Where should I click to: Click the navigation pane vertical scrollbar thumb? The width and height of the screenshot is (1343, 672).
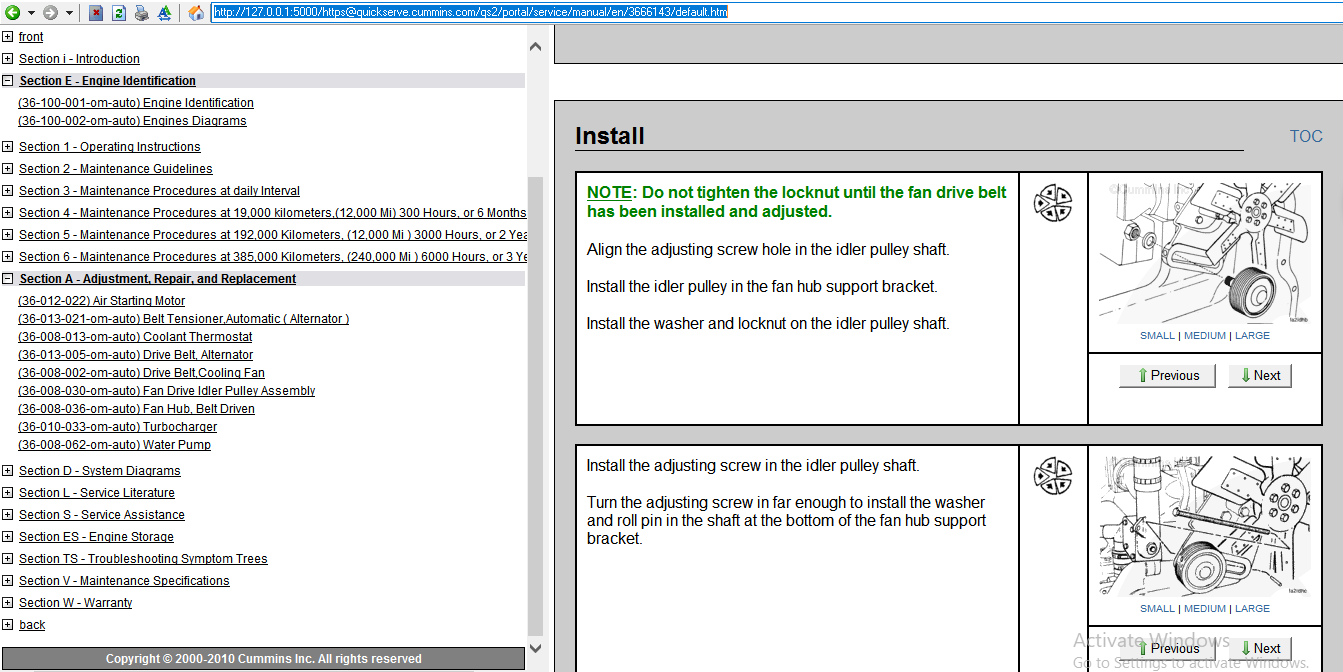coord(535,405)
